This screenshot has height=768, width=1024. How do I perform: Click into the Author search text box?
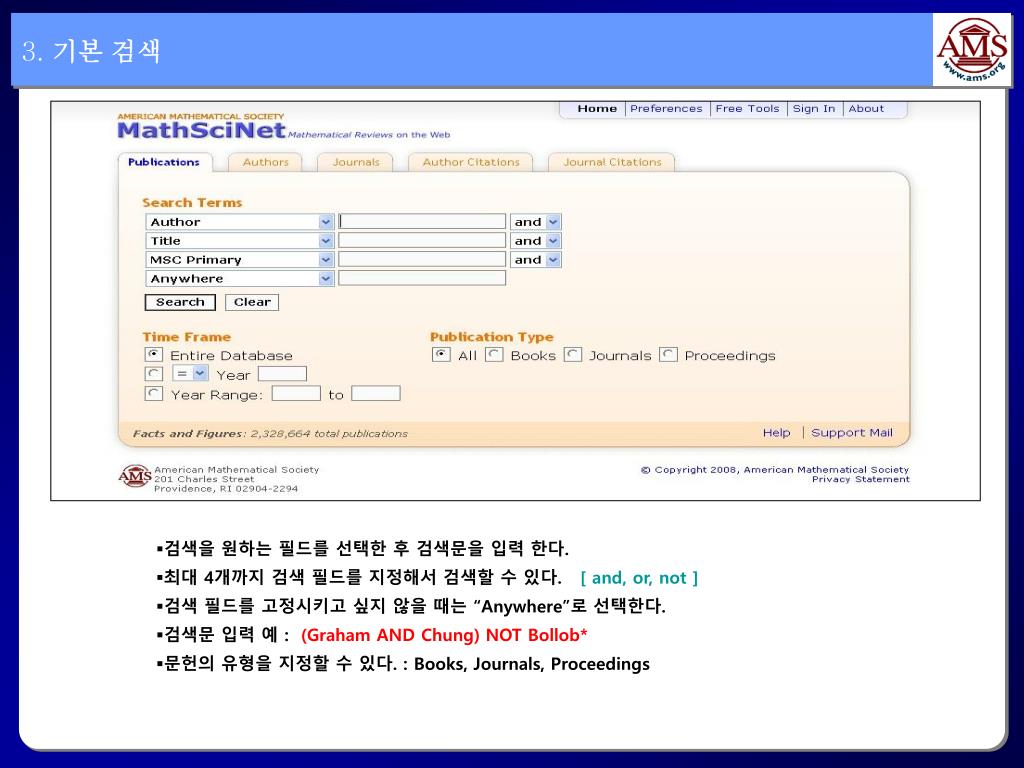click(x=422, y=222)
